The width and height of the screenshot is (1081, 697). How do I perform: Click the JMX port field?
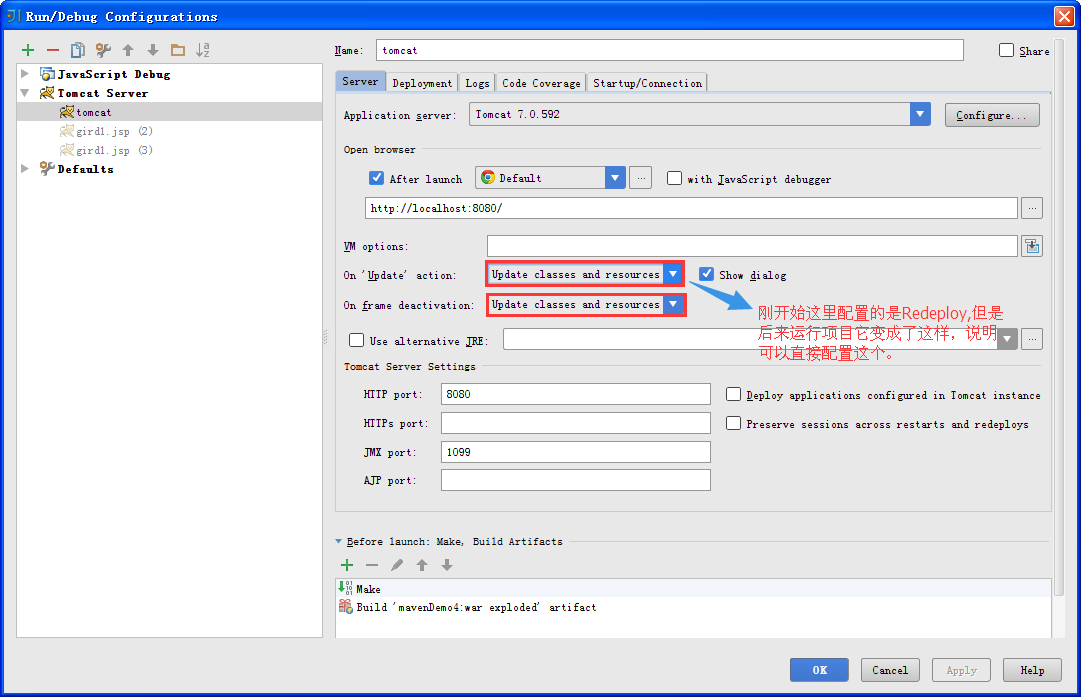tap(576, 452)
